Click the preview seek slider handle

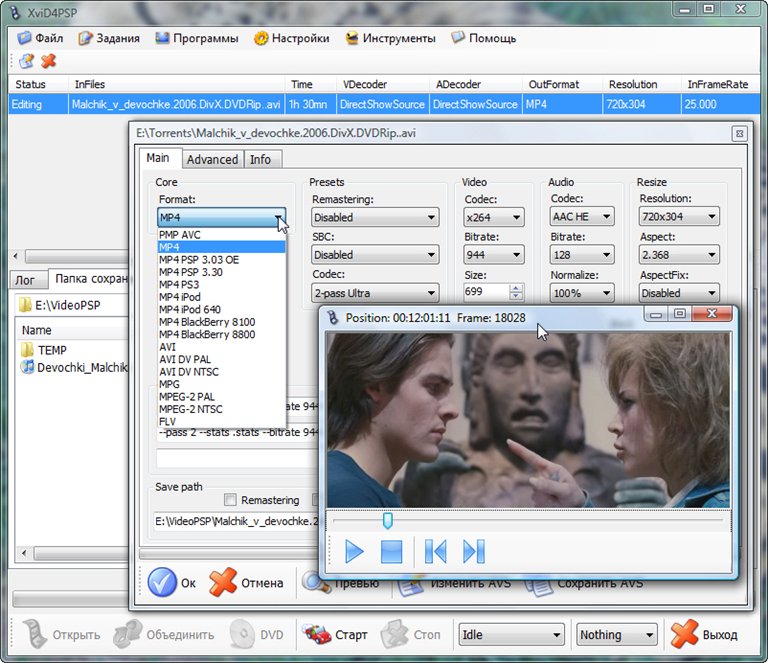click(x=387, y=521)
